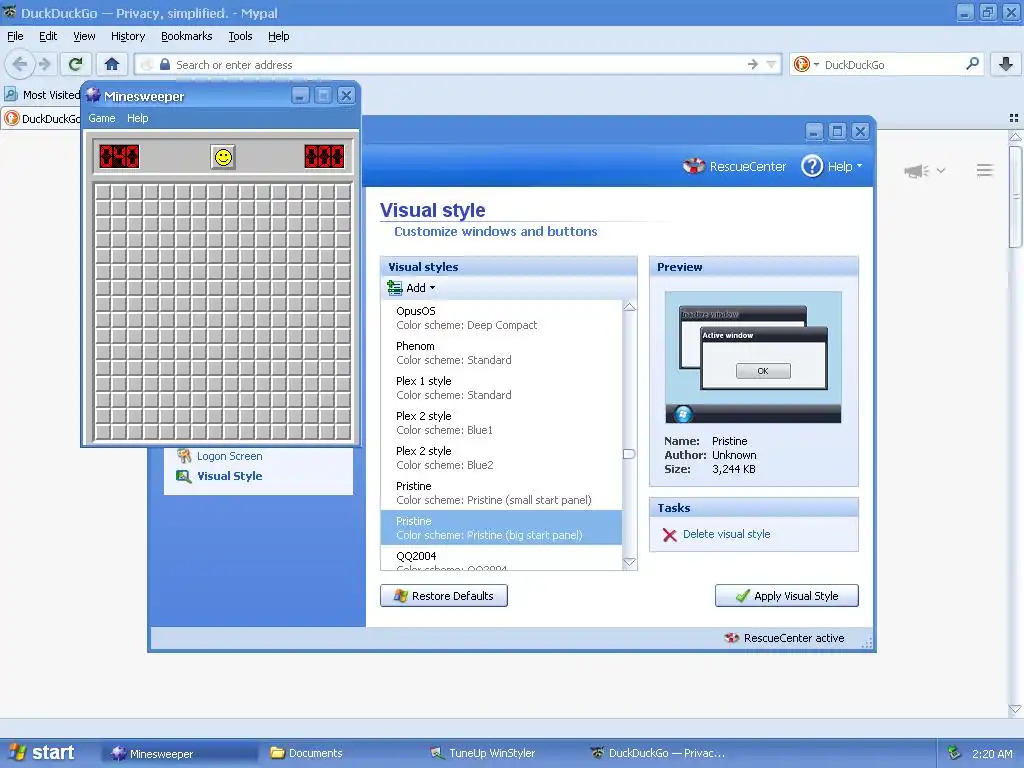Click the visual styles list scrollbar thumb

pyautogui.click(x=630, y=454)
